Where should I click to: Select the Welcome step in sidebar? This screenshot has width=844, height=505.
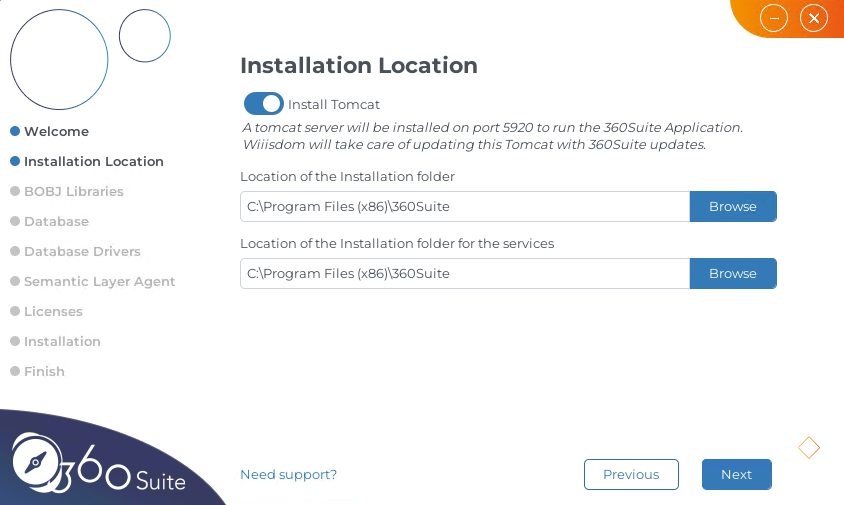point(50,131)
